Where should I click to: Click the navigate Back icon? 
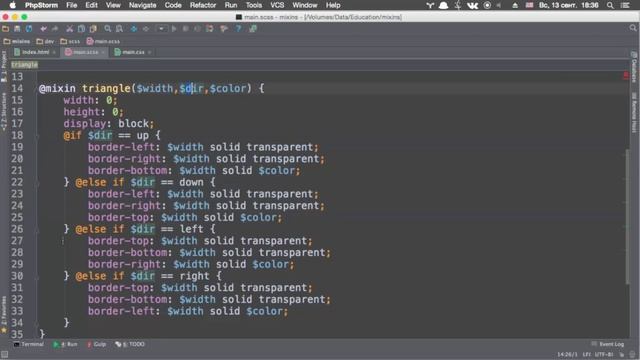coord(134,29)
